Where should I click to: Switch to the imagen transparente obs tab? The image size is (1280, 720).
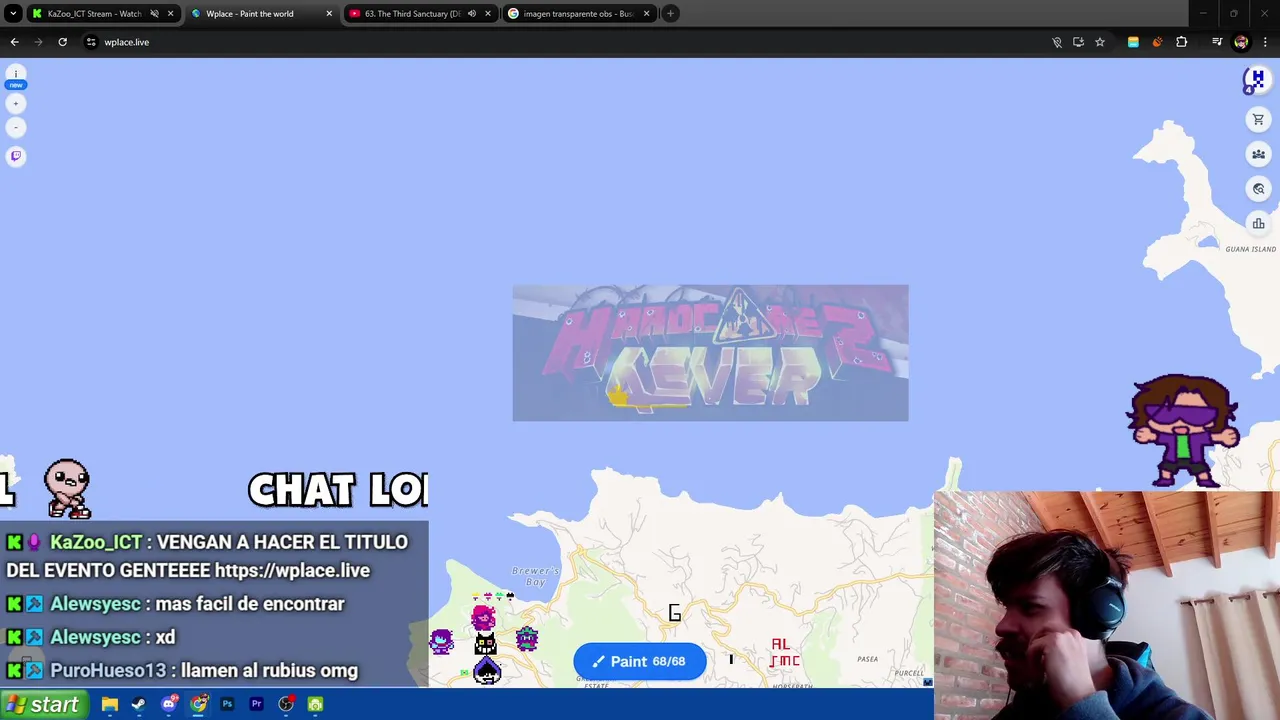(577, 14)
